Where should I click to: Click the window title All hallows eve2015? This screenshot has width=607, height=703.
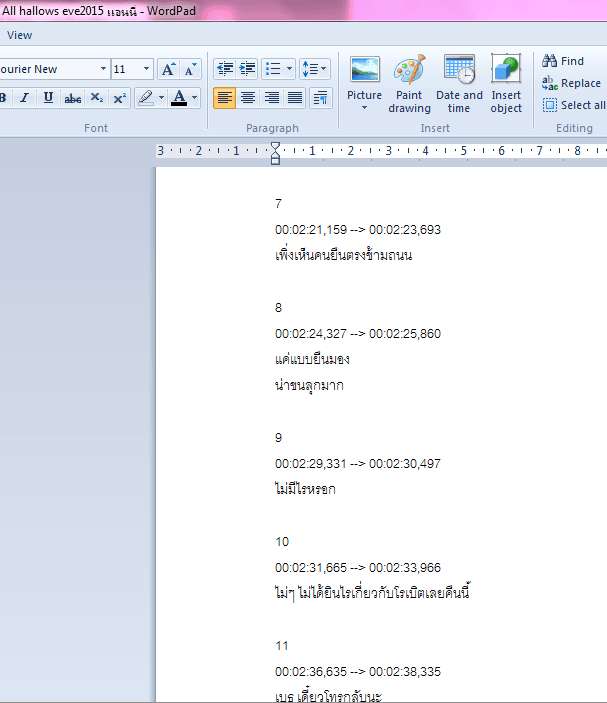click(52, 11)
